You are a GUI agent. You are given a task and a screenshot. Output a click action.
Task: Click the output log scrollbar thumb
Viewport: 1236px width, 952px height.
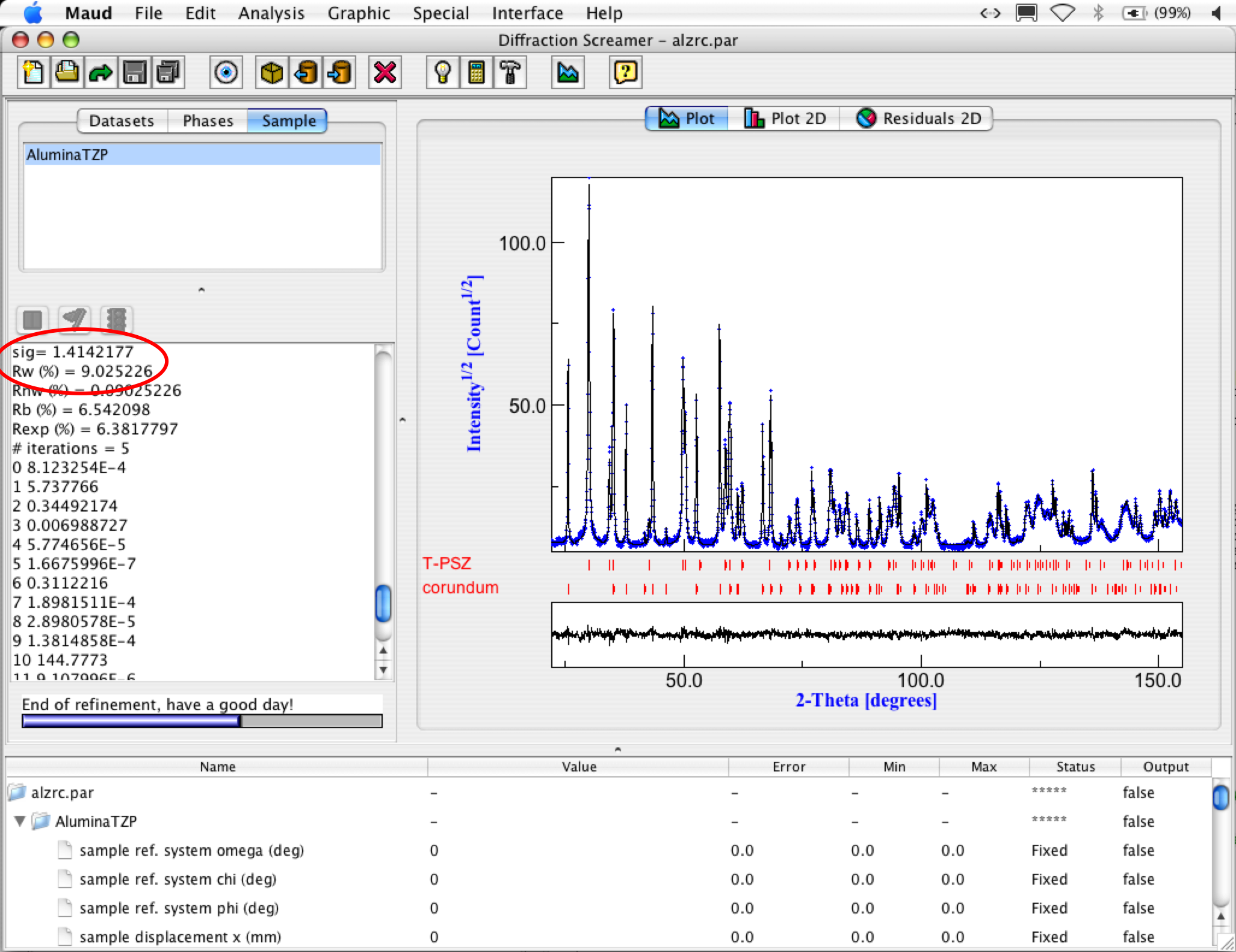coord(383,603)
